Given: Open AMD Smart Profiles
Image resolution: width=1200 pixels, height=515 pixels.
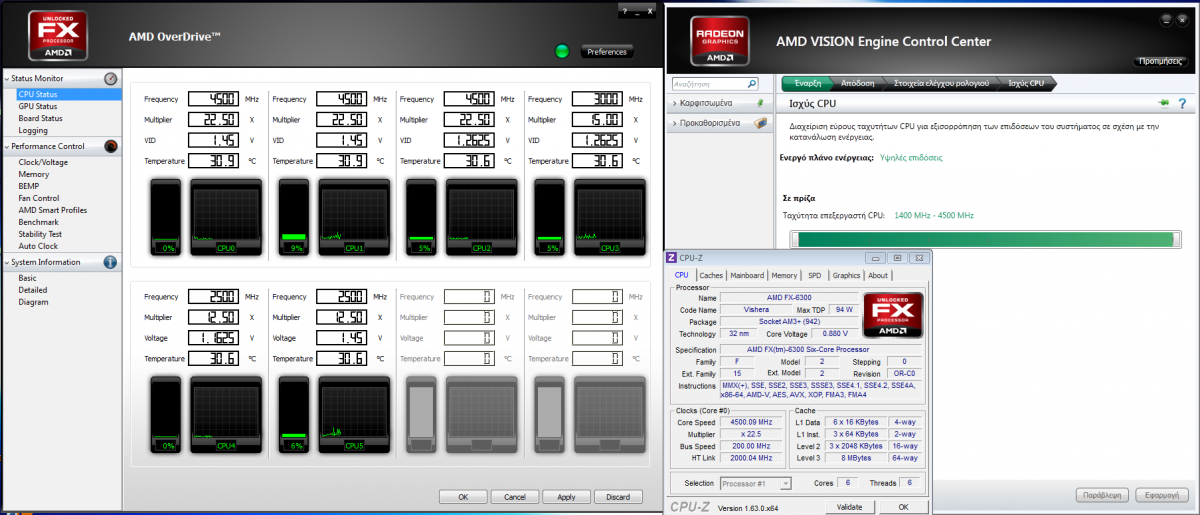Looking at the screenshot, I should click(53, 210).
